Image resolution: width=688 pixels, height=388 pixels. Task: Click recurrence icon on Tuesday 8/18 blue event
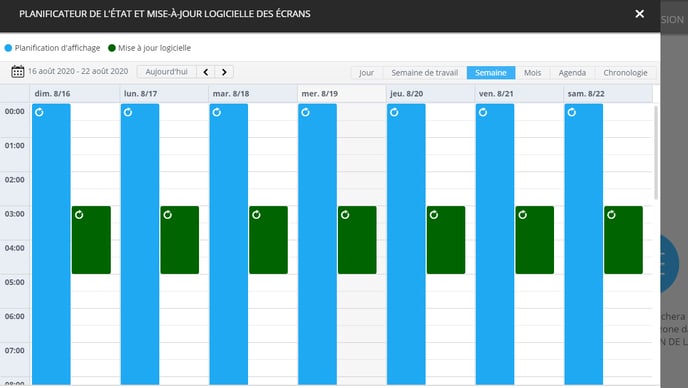coord(217,112)
